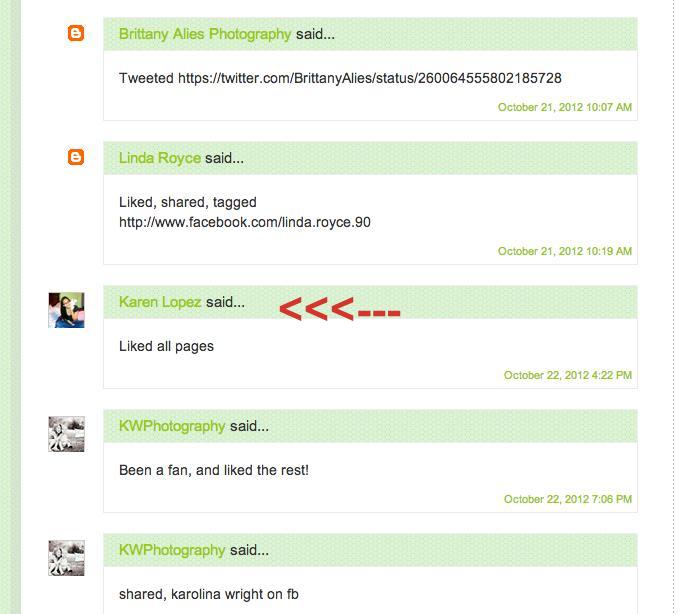689x614 pixels.
Task: Open Karen Lopez's profile avatar
Action: [x=66, y=310]
